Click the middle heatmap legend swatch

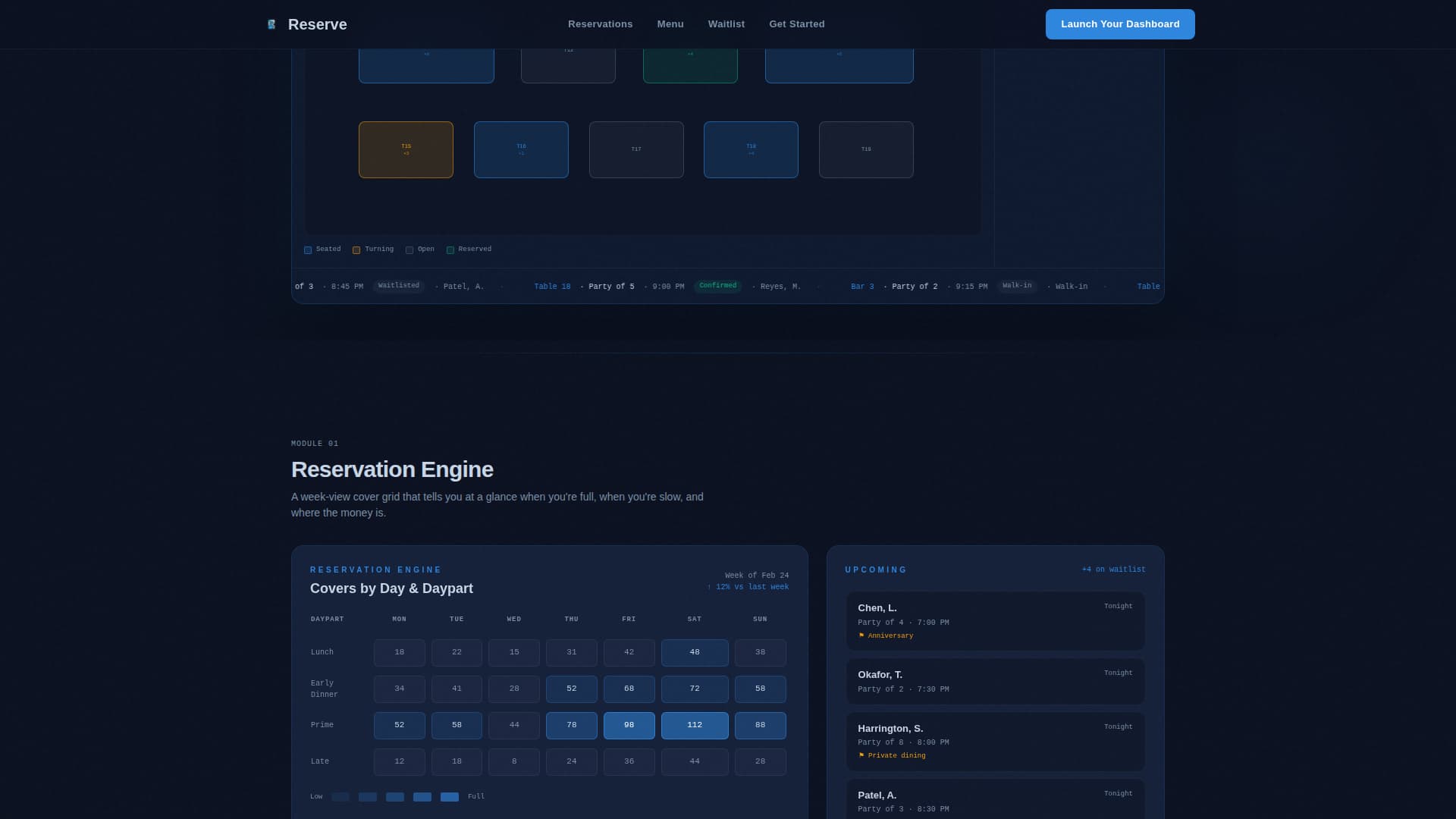point(395,797)
